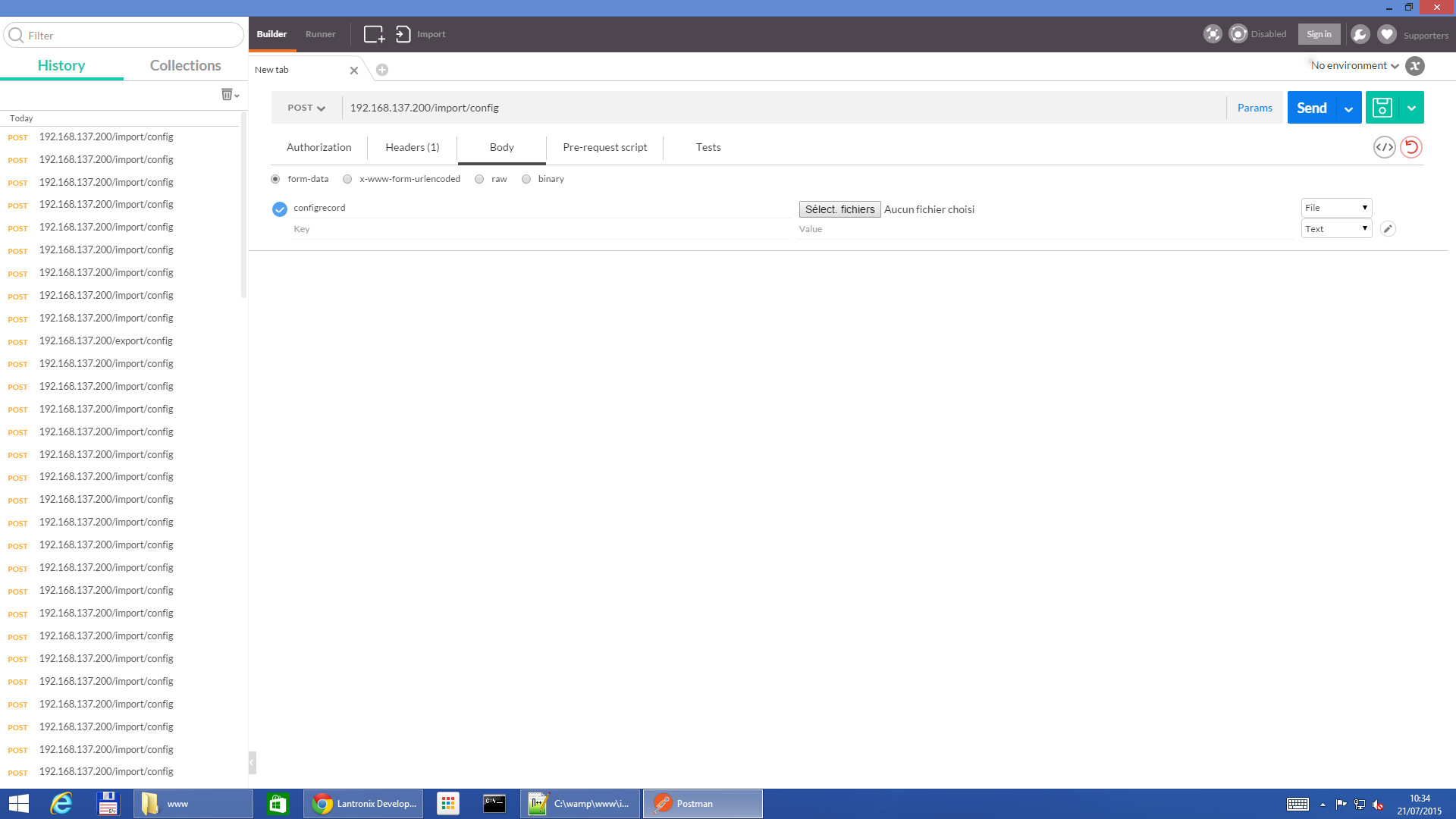Screen dimensions: 1456x819
Task: Click the trash icon to clear History
Action: [x=227, y=94]
